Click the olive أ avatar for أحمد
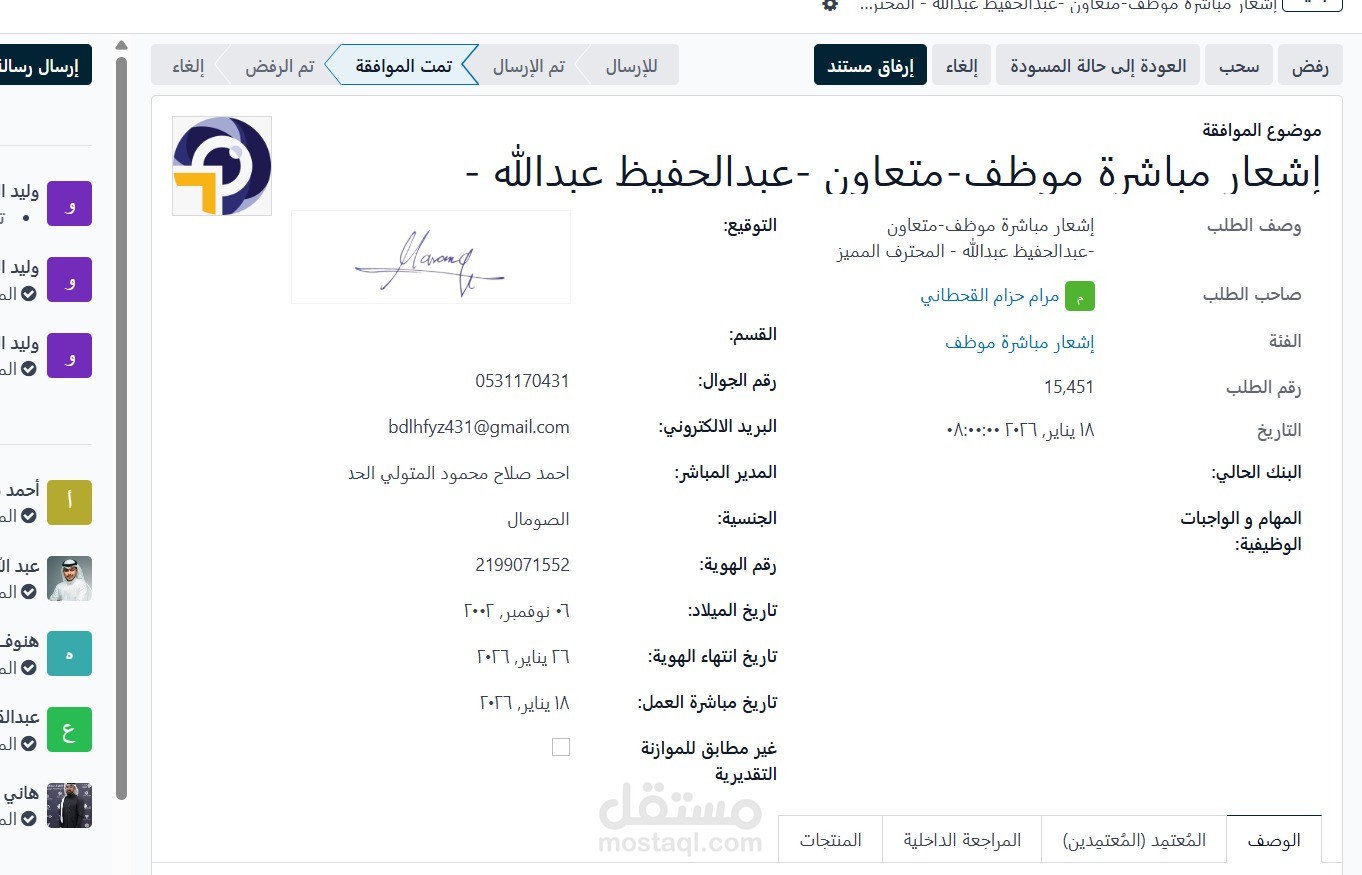1362x875 pixels. click(69, 502)
